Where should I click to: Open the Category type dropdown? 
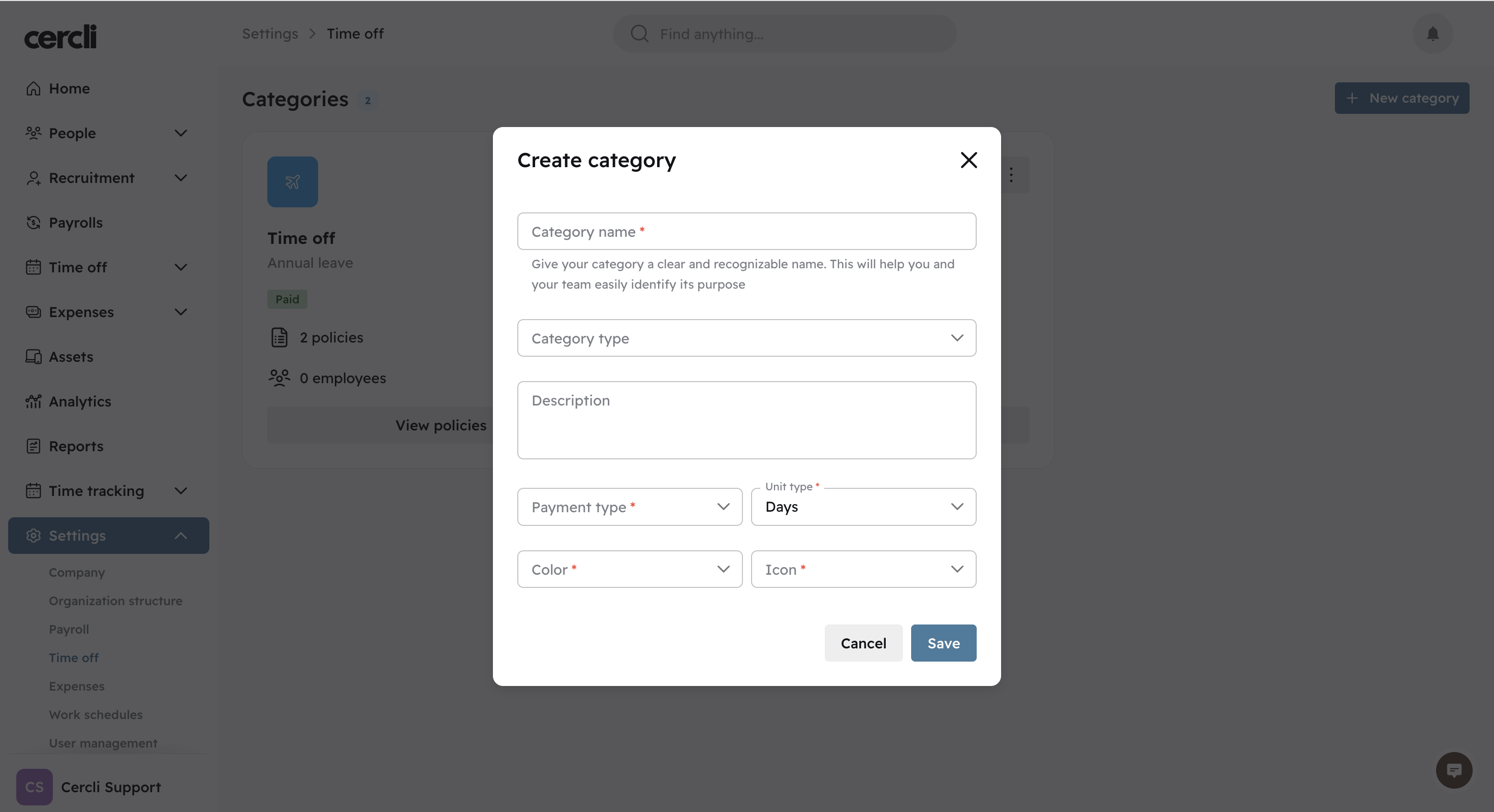tap(746, 338)
